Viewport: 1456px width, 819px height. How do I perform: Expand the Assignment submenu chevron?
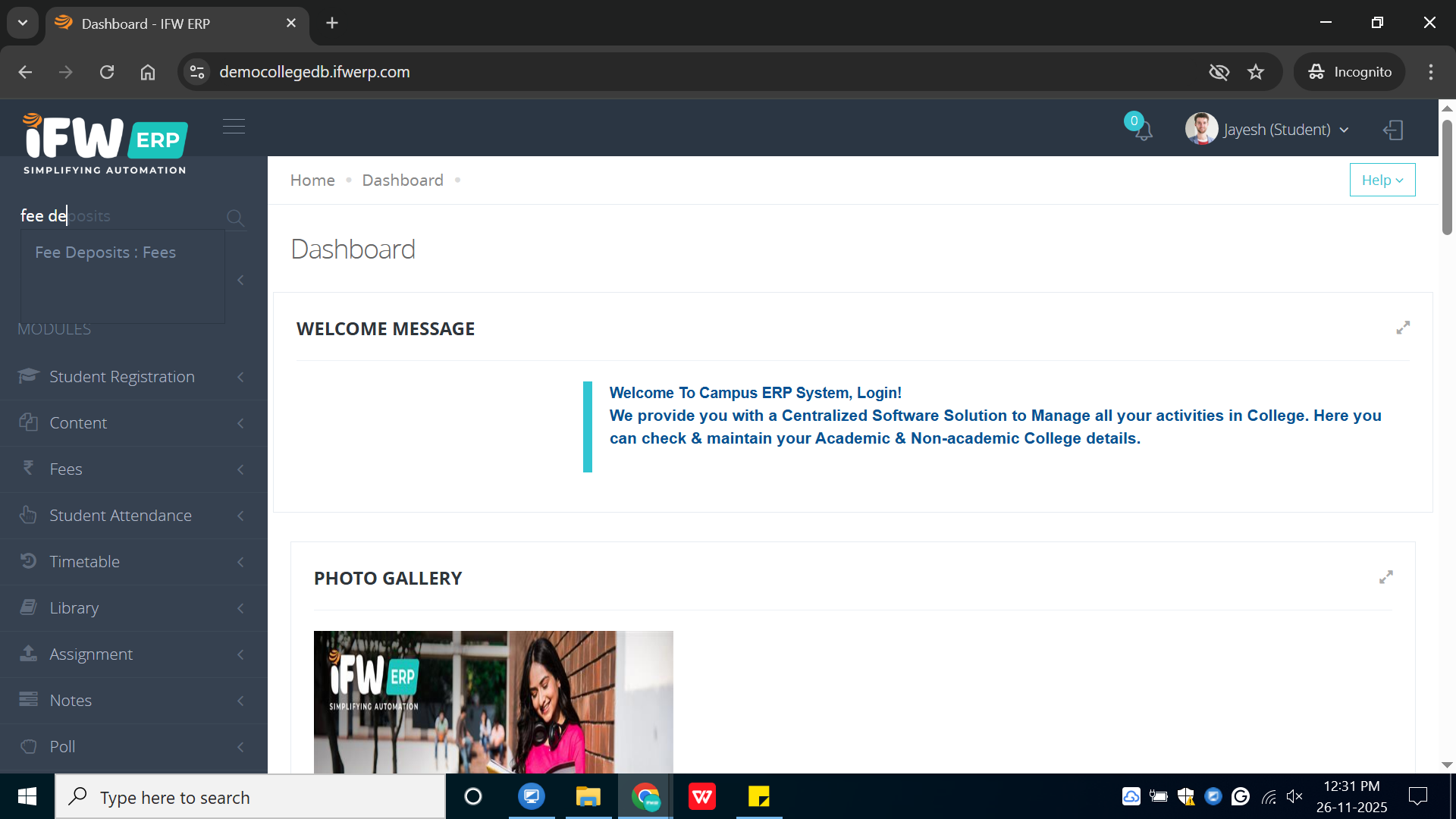(241, 654)
